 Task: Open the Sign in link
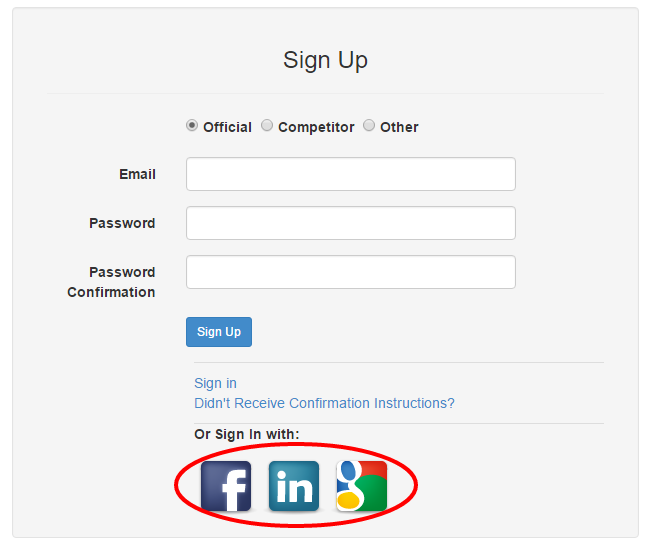tap(215, 384)
